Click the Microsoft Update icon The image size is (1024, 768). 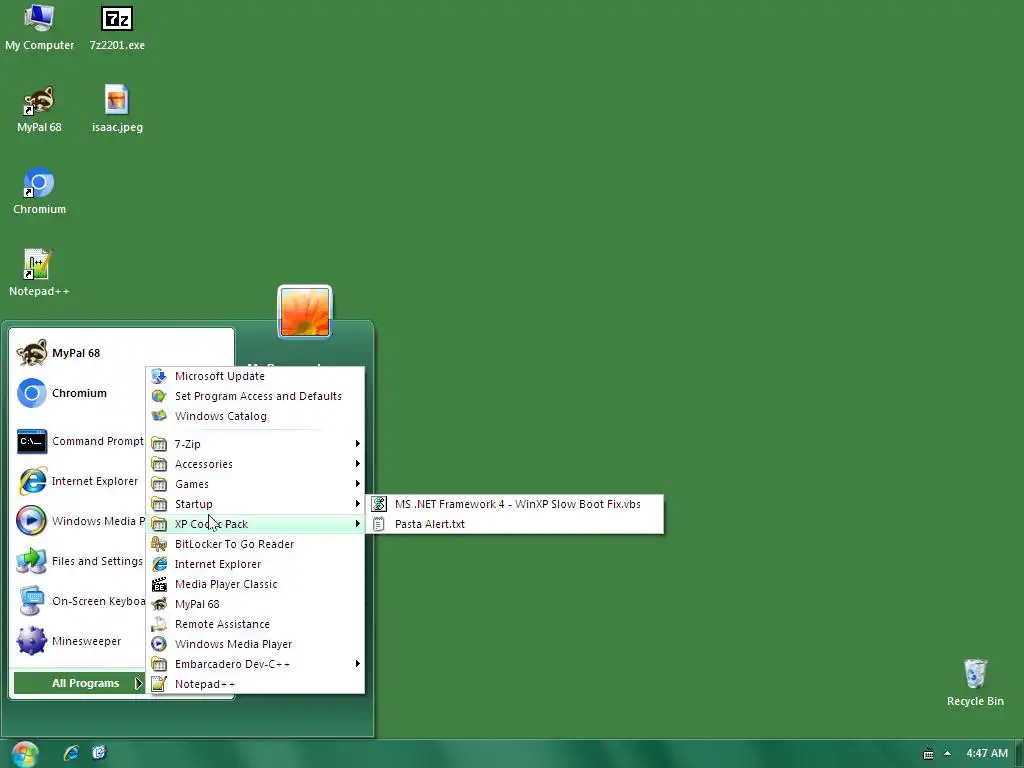tap(159, 376)
